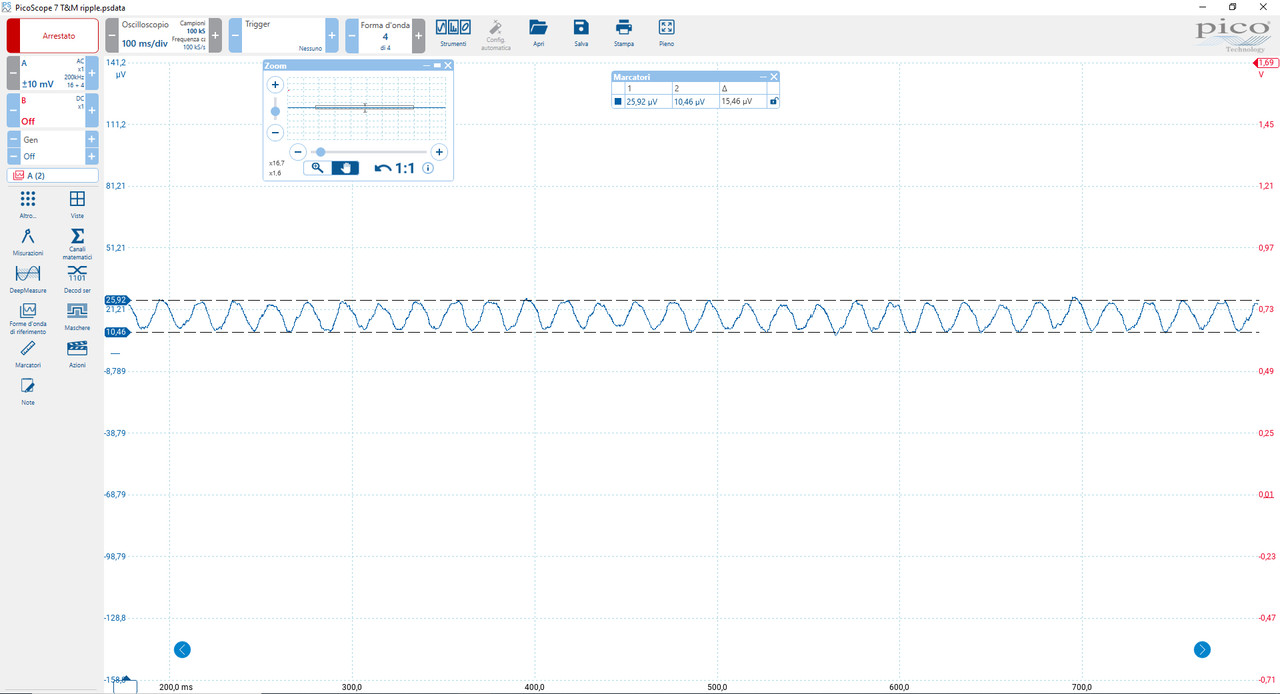Pan the graph left with the blue arrow

[x=182, y=649]
